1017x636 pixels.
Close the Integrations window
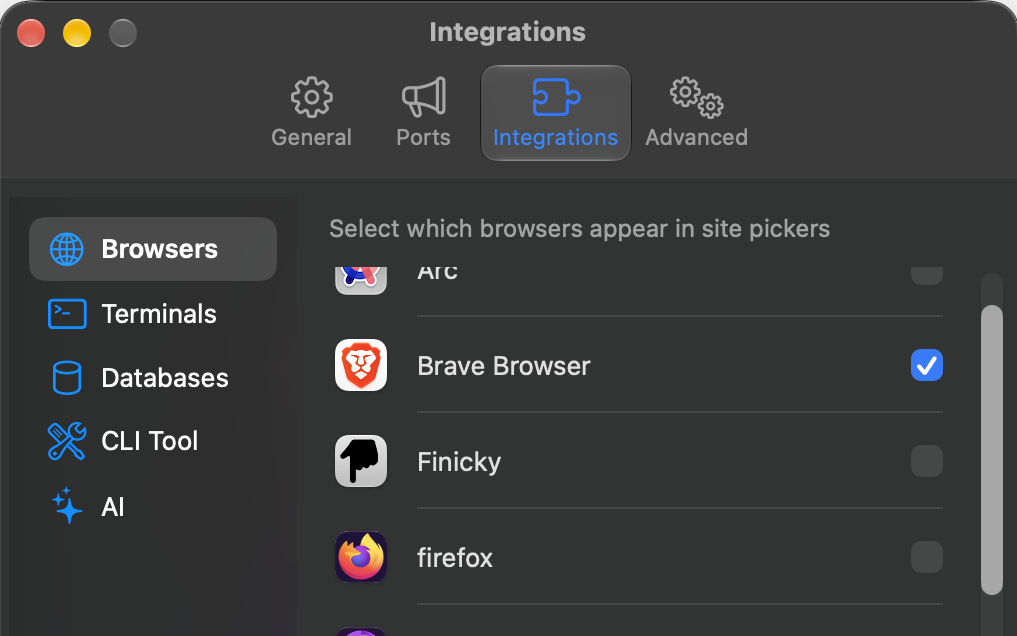coord(30,33)
